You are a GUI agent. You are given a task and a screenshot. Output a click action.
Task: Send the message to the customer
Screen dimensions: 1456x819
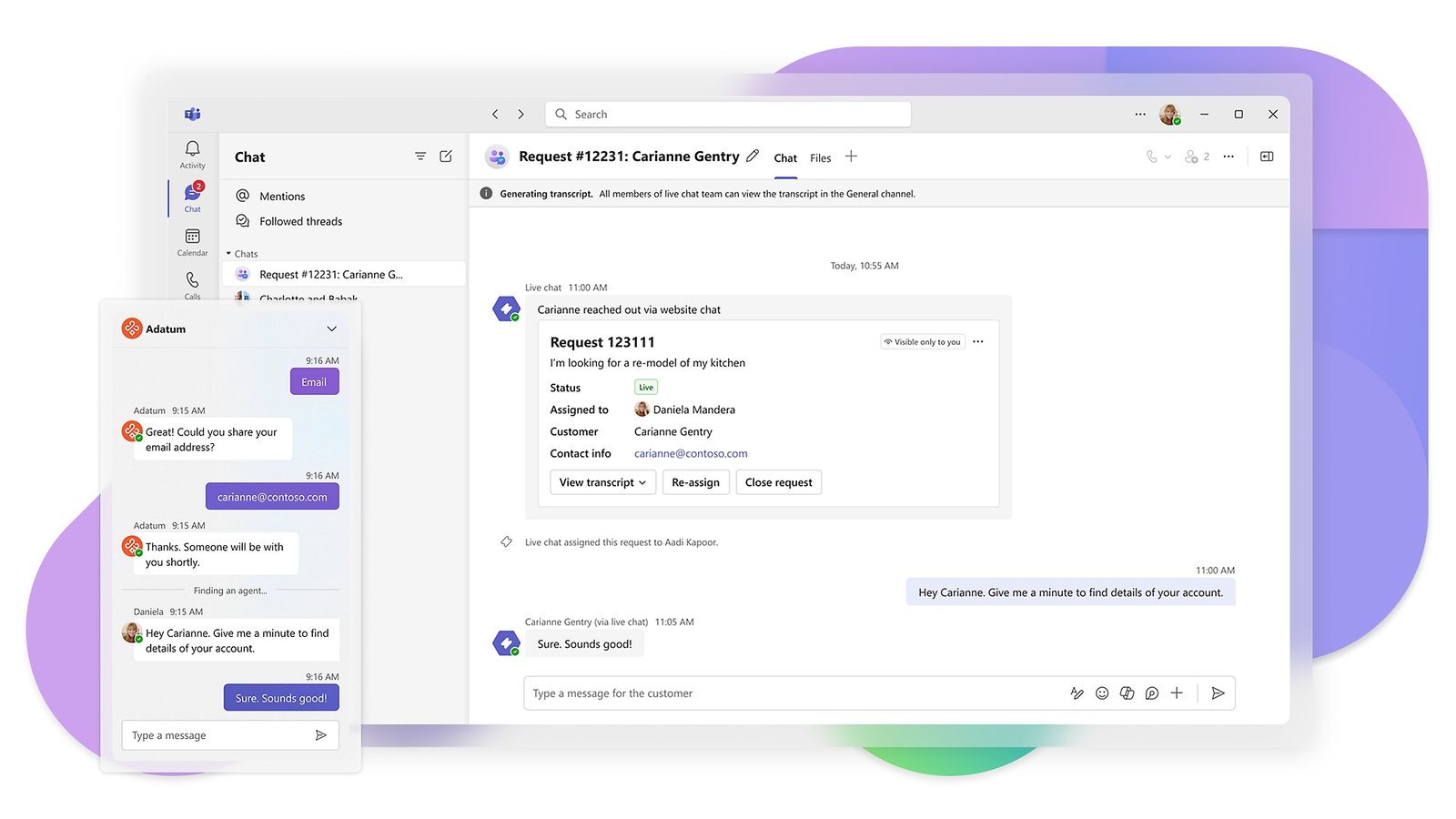[x=1218, y=693]
